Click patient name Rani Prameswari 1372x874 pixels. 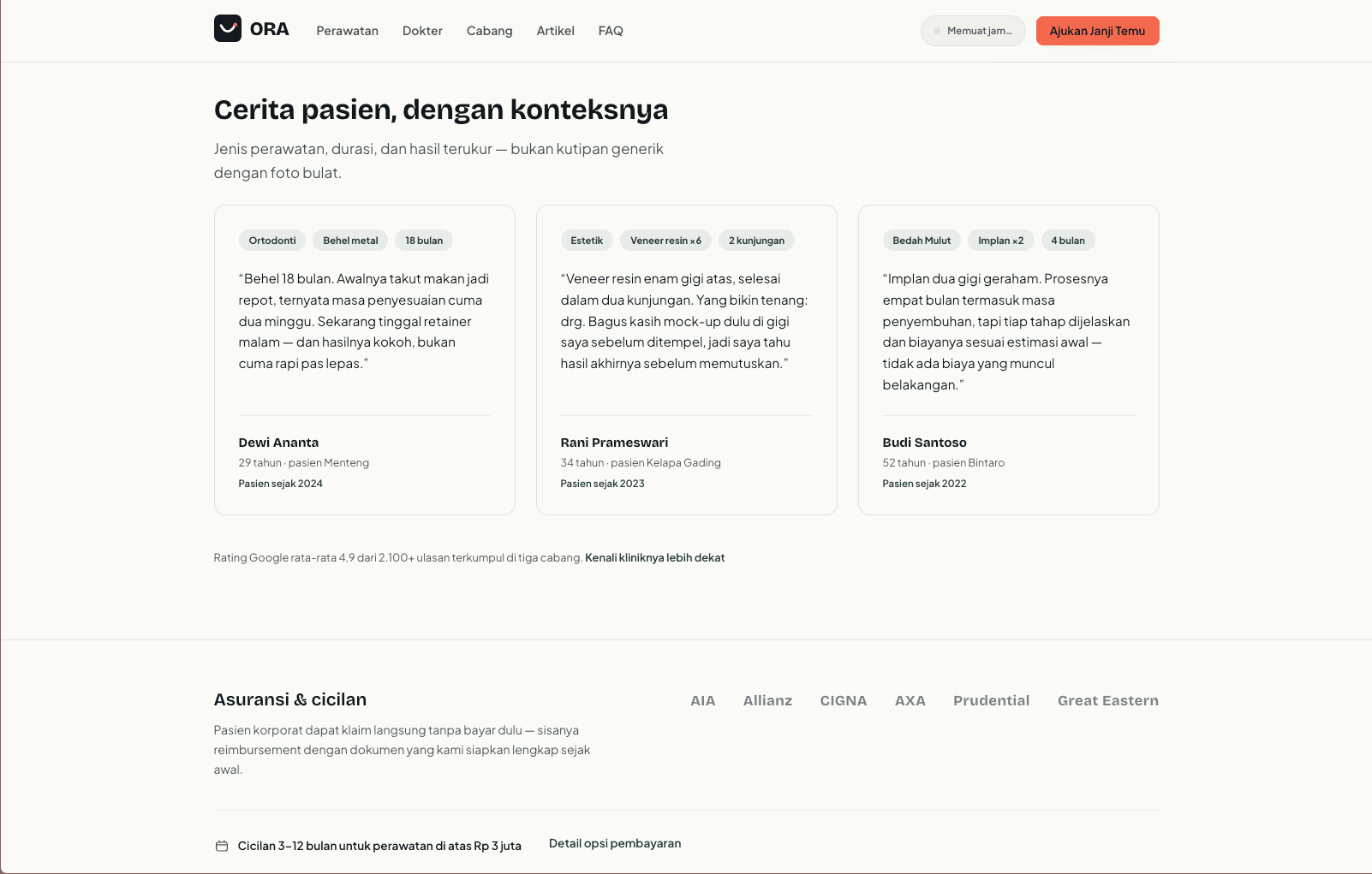[x=614, y=443]
